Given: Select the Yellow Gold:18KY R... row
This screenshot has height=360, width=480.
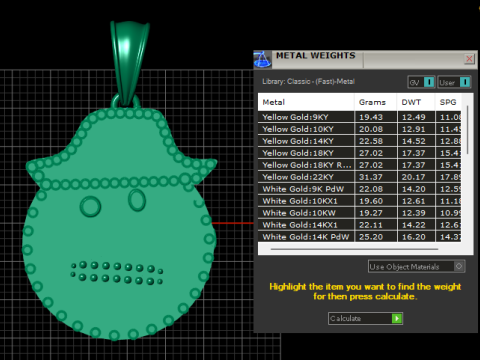Looking at the screenshot, I should [x=360, y=165].
